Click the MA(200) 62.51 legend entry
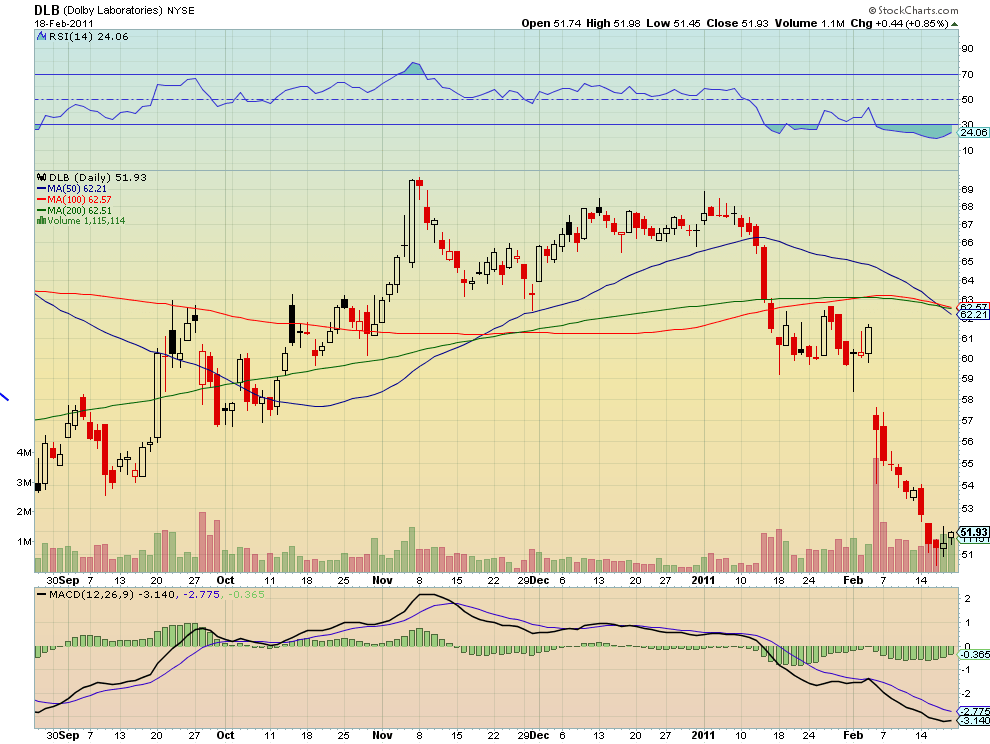The width and height of the screenshot is (990, 744). [x=79, y=210]
